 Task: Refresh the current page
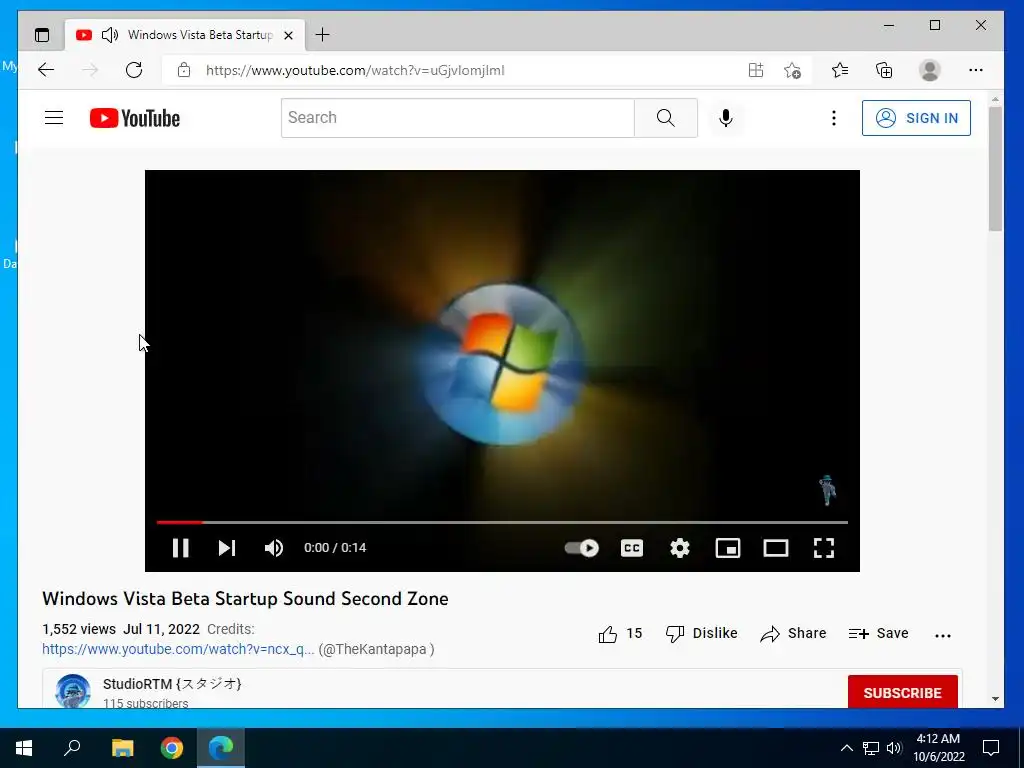pyautogui.click(x=134, y=70)
